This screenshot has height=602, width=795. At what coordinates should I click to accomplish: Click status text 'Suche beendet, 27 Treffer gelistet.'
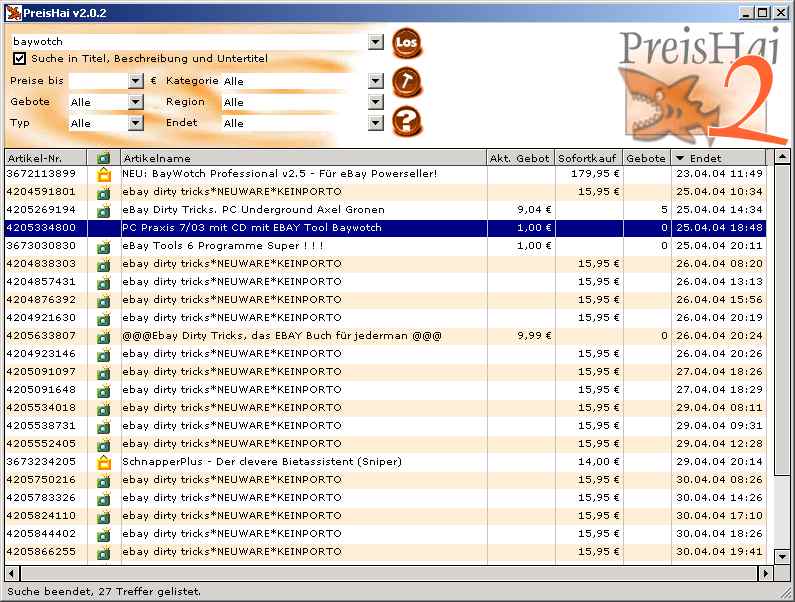click(x=104, y=592)
